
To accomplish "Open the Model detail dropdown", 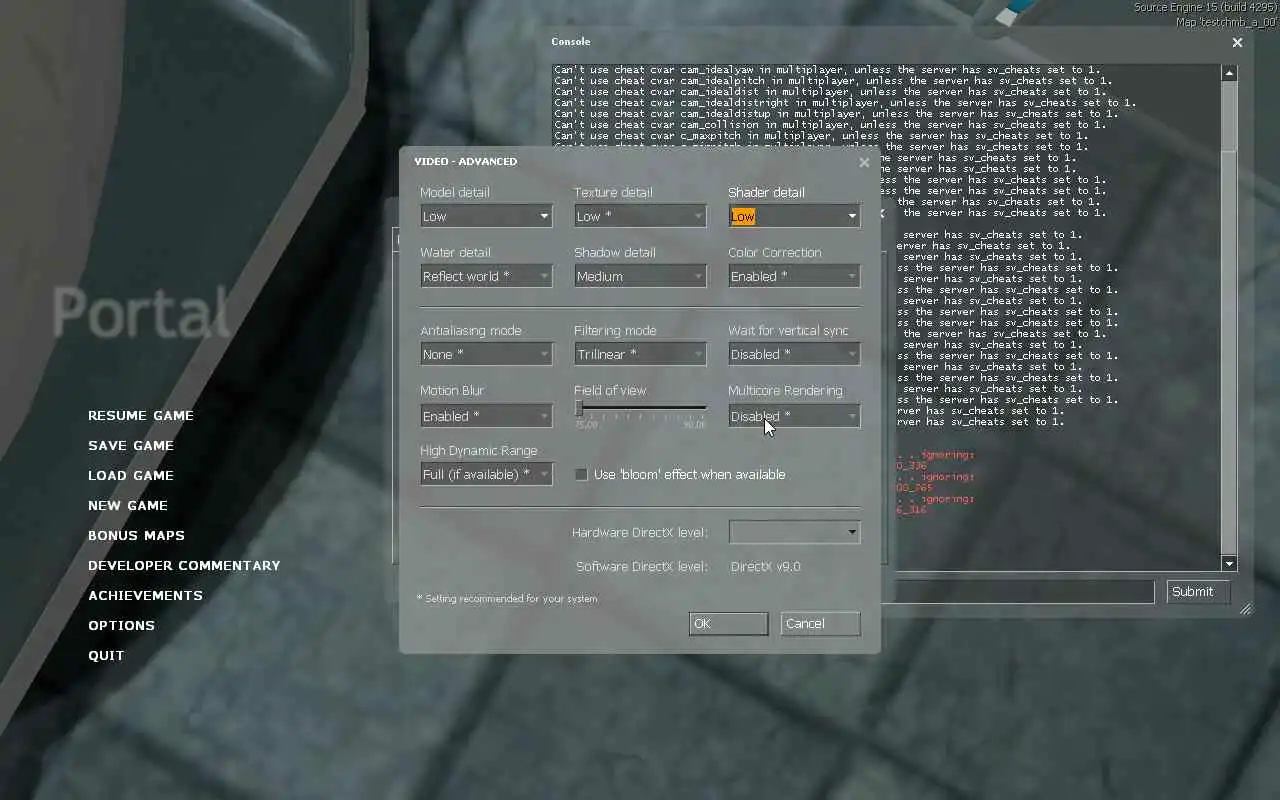I will (x=486, y=216).
